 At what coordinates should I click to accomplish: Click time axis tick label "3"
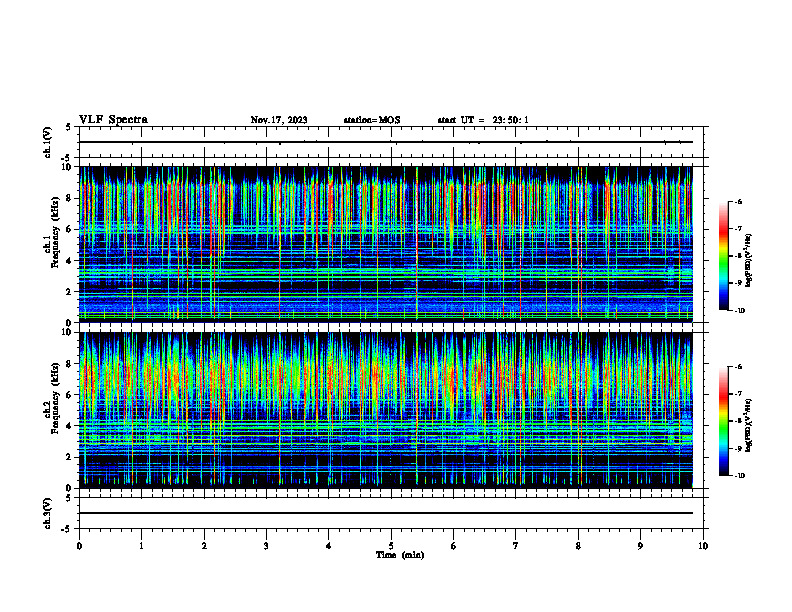(266, 546)
